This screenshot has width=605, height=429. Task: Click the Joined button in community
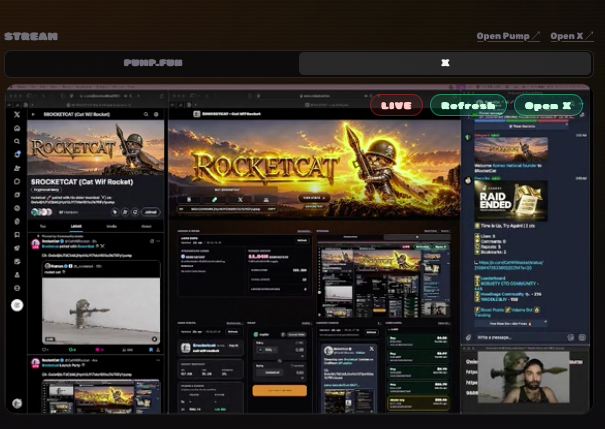point(150,212)
